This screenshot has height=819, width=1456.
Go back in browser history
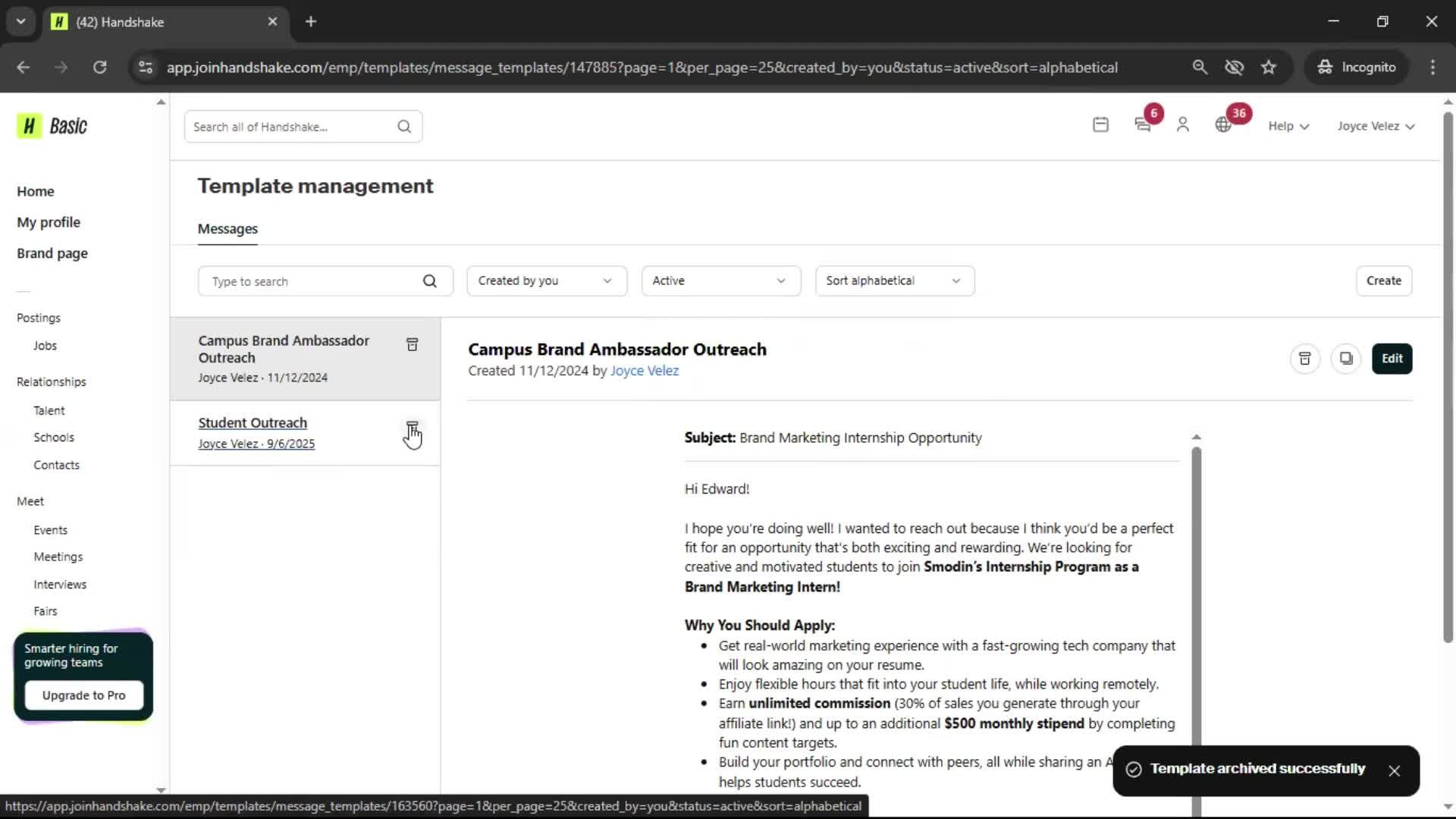[x=24, y=67]
